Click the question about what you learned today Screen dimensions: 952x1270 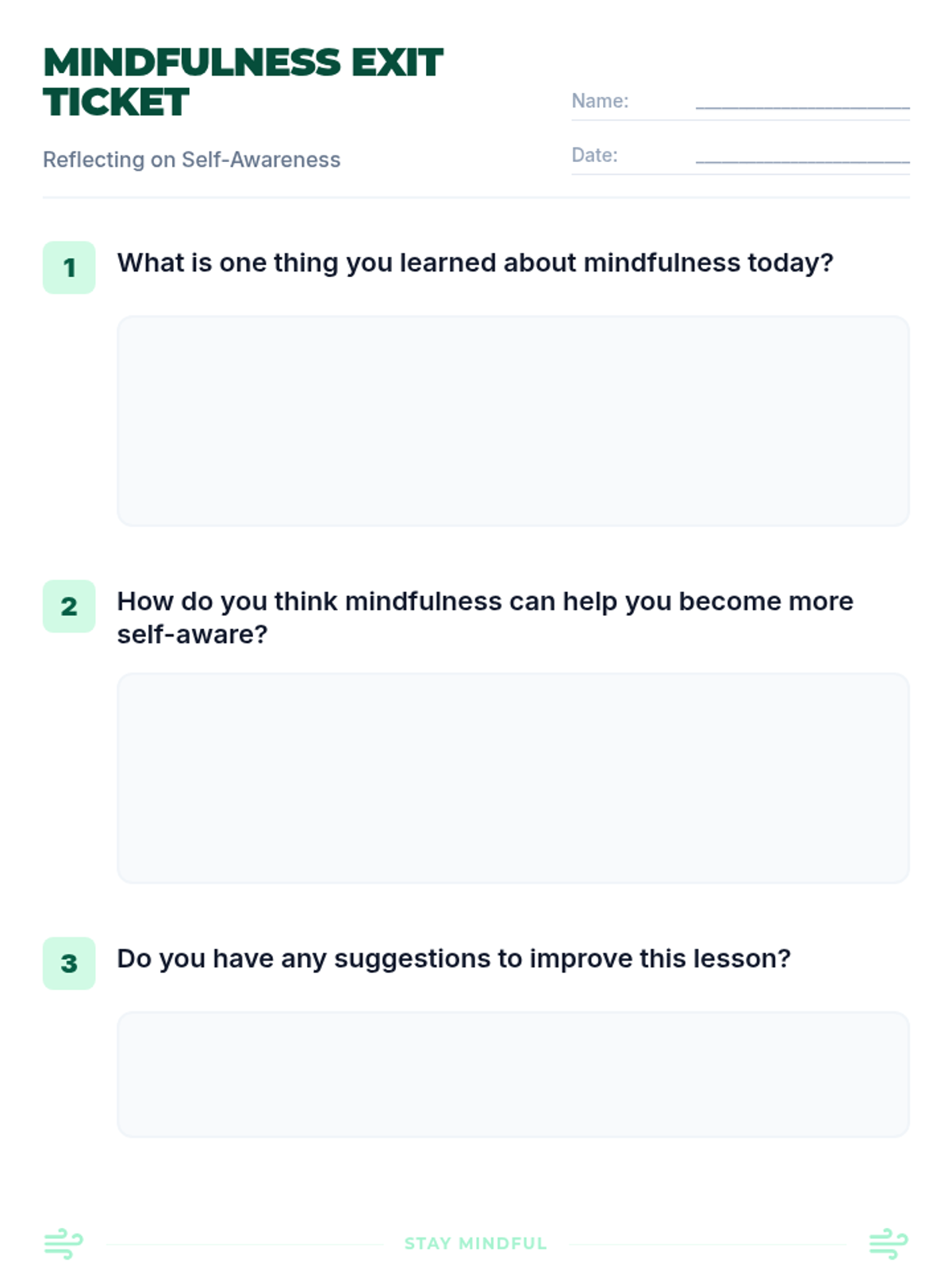pyautogui.click(x=475, y=263)
